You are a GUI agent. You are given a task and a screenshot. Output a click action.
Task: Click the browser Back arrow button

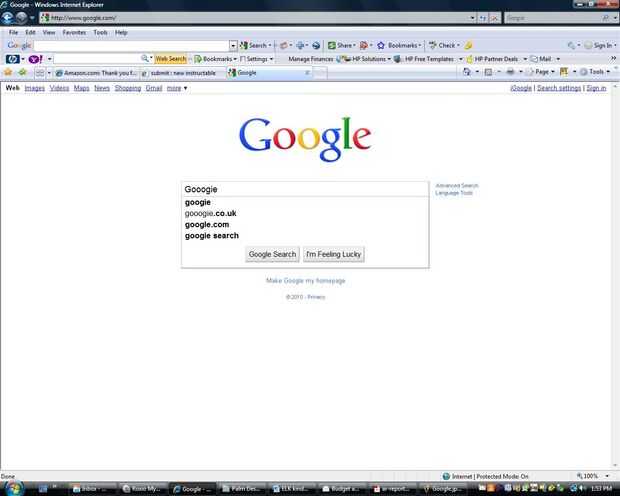click(x=8, y=18)
